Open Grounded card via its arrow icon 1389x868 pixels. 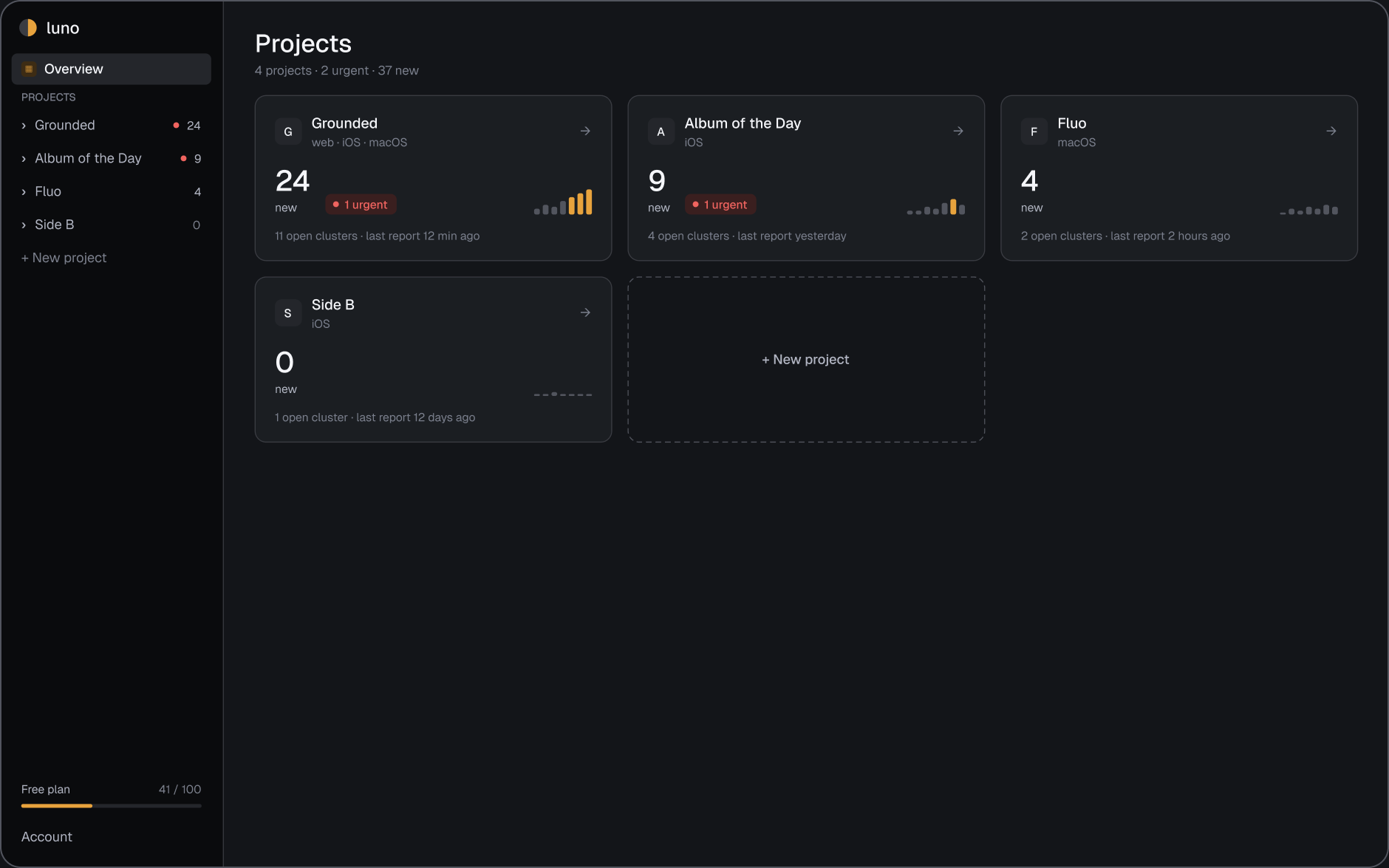coord(585,131)
